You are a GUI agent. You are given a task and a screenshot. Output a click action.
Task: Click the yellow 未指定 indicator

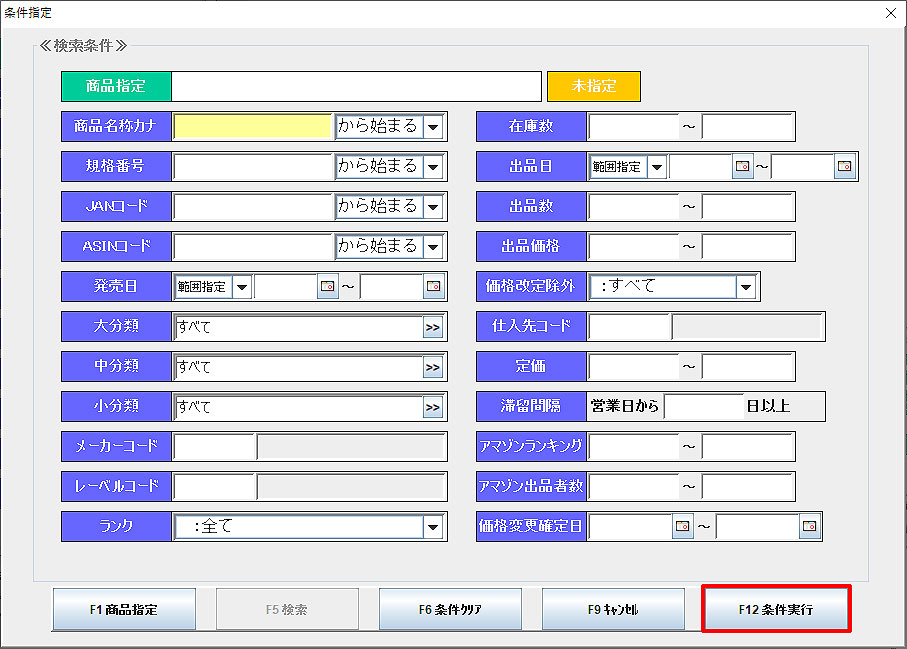593,86
